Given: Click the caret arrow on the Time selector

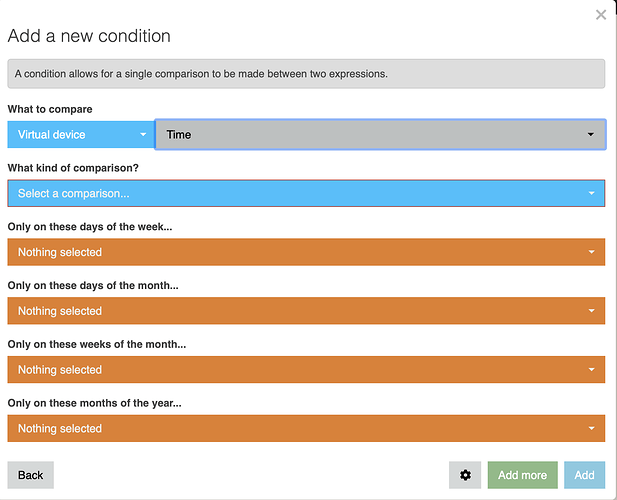Looking at the screenshot, I should pyautogui.click(x=591, y=135).
